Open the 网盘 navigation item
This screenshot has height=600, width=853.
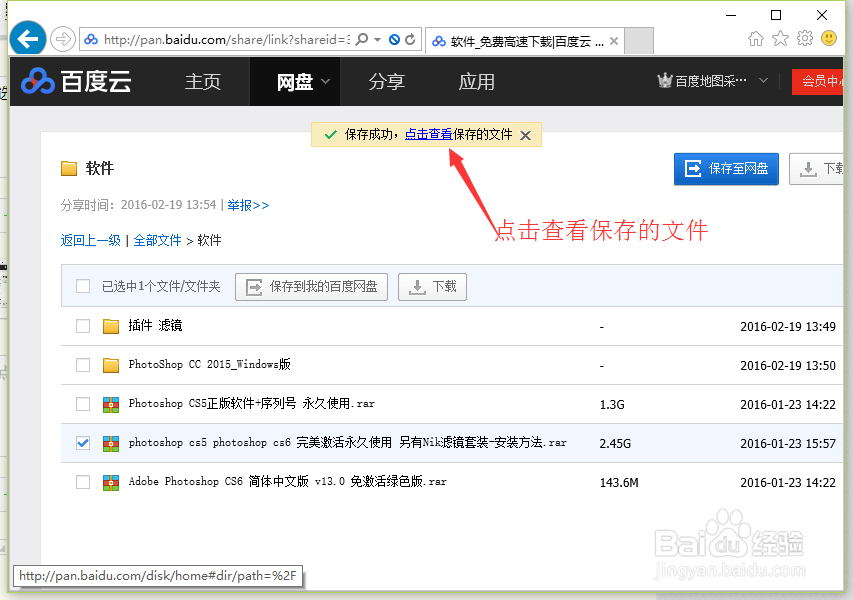(x=295, y=82)
